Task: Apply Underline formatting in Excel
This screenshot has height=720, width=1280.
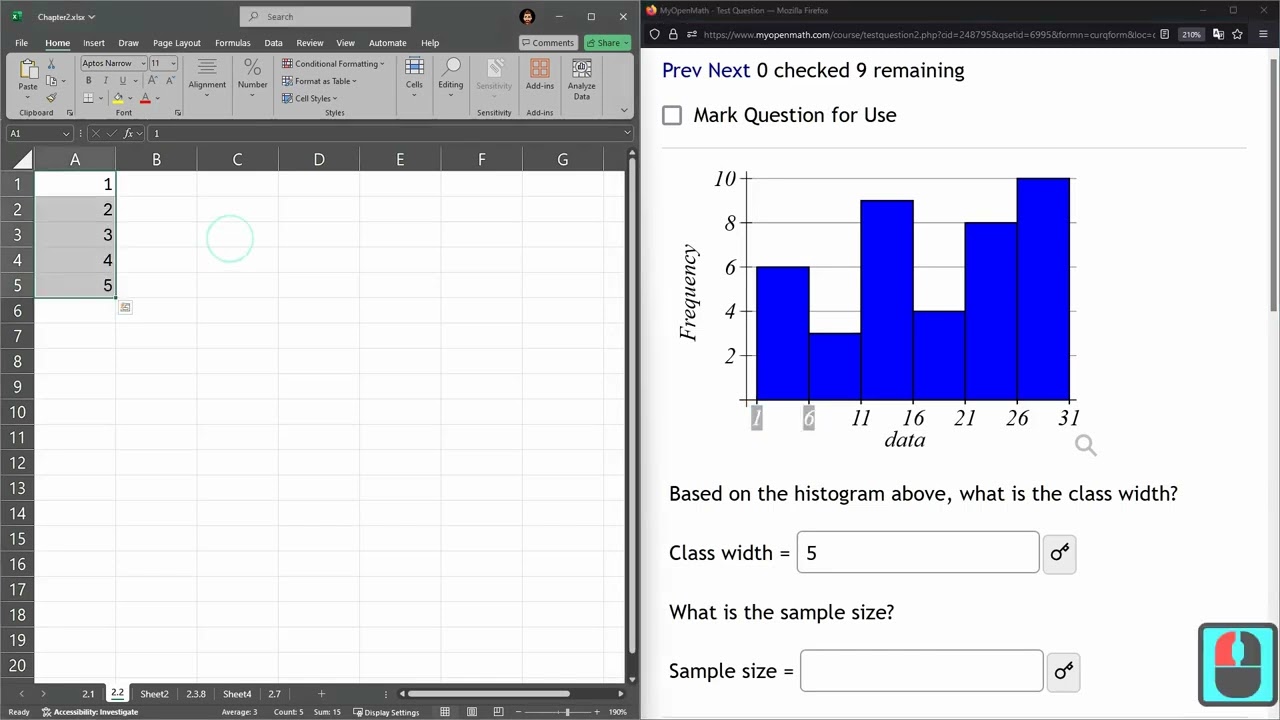Action: click(122, 81)
